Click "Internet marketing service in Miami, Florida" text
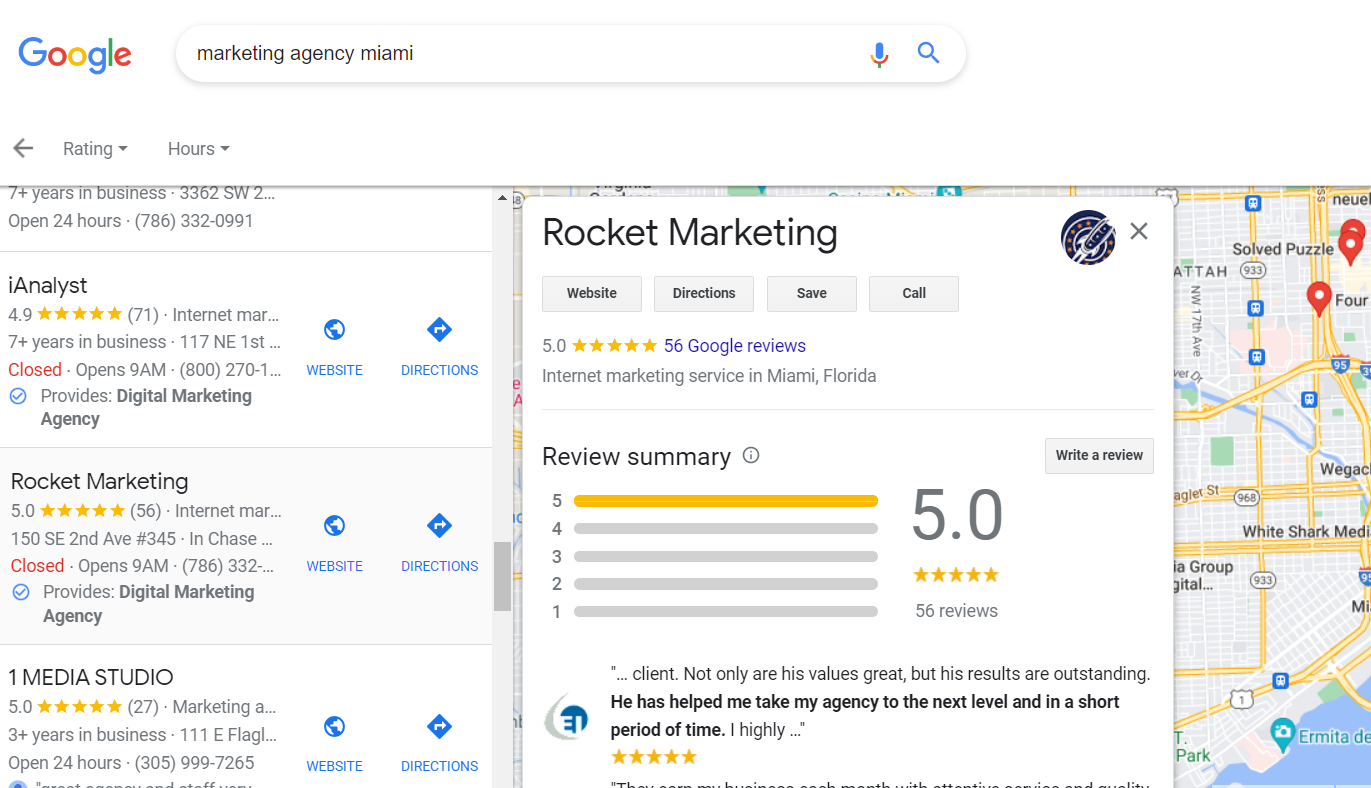 (709, 376)
